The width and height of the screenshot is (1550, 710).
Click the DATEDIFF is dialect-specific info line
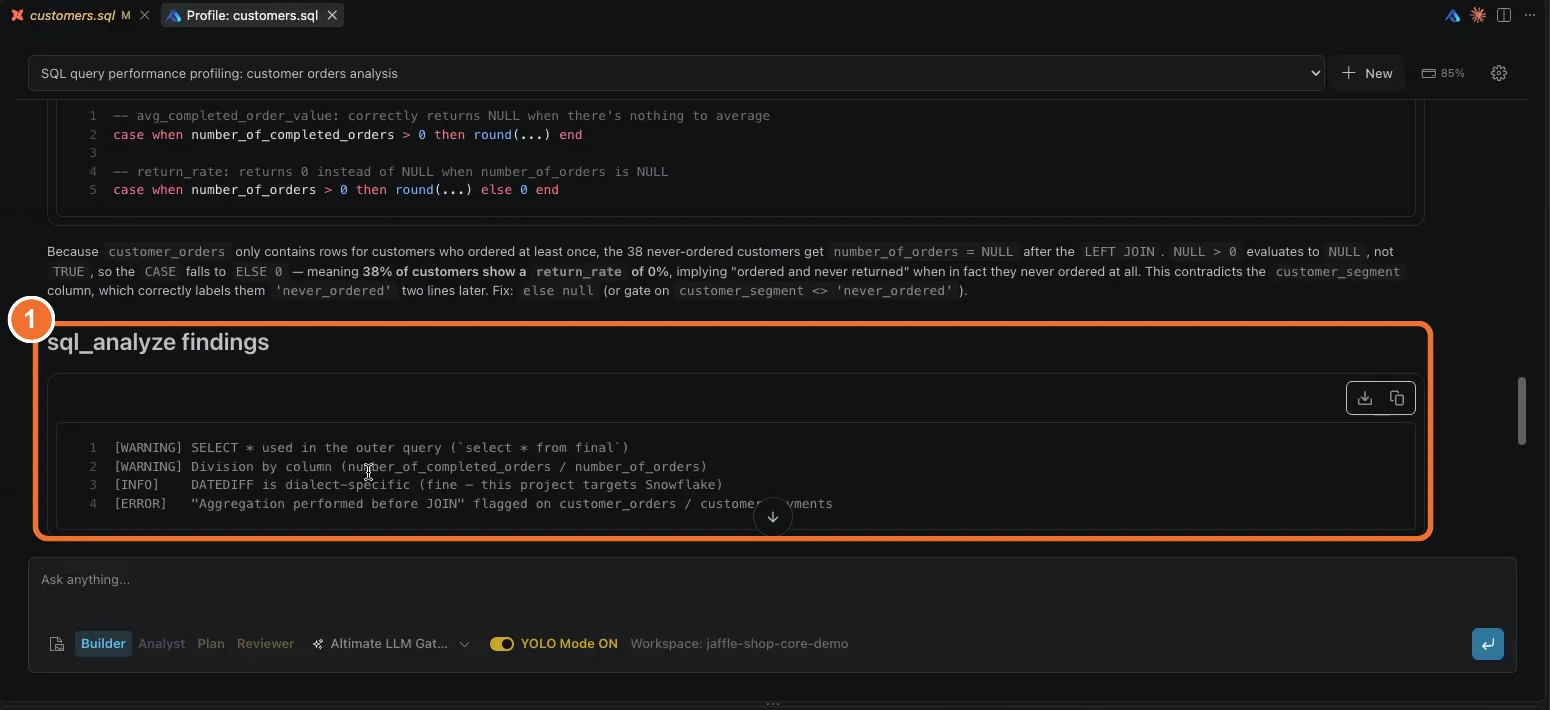tap(418, 485)
